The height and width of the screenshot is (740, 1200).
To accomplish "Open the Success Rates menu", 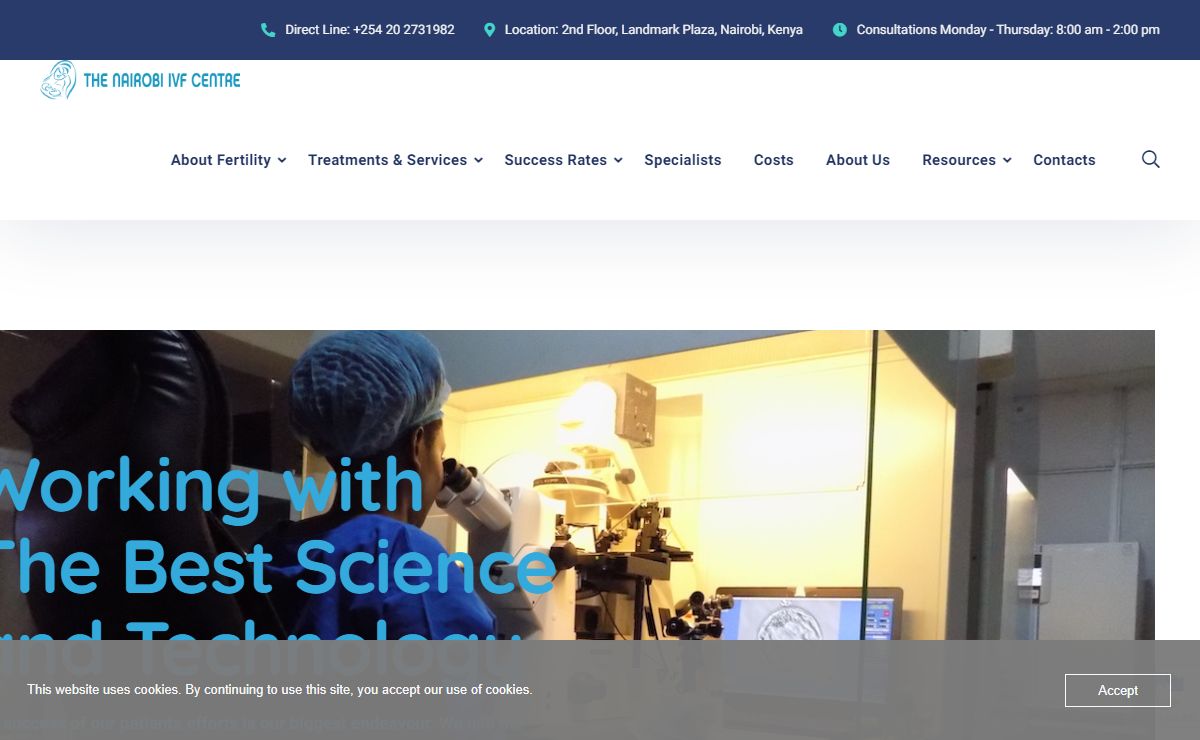I will [555, 160].
